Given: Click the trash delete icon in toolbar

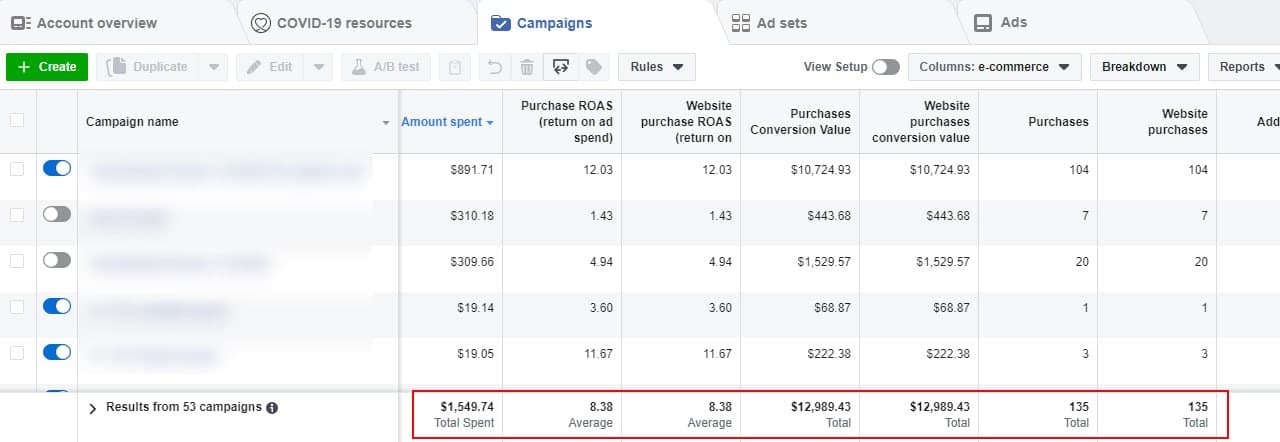Looking at the screenshot, I should tap(526, 67).
